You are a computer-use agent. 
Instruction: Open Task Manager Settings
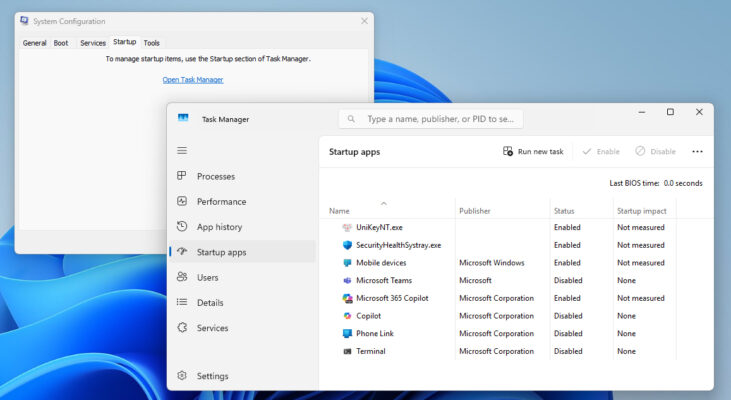coord(212,376)
